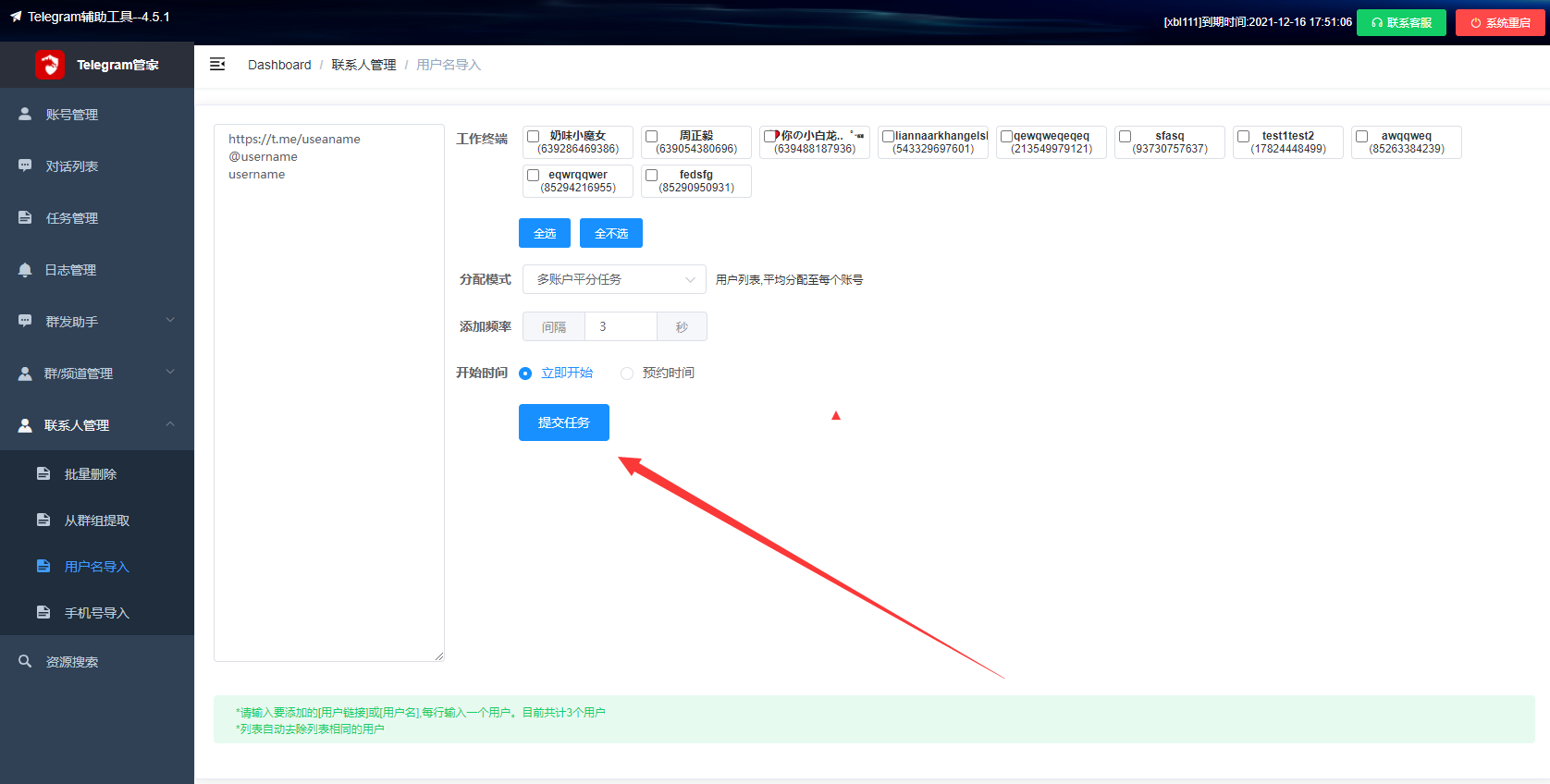1550x784 pixels.
Task: Click the 任务管理 document icon
Action: [x=25, y=217]
